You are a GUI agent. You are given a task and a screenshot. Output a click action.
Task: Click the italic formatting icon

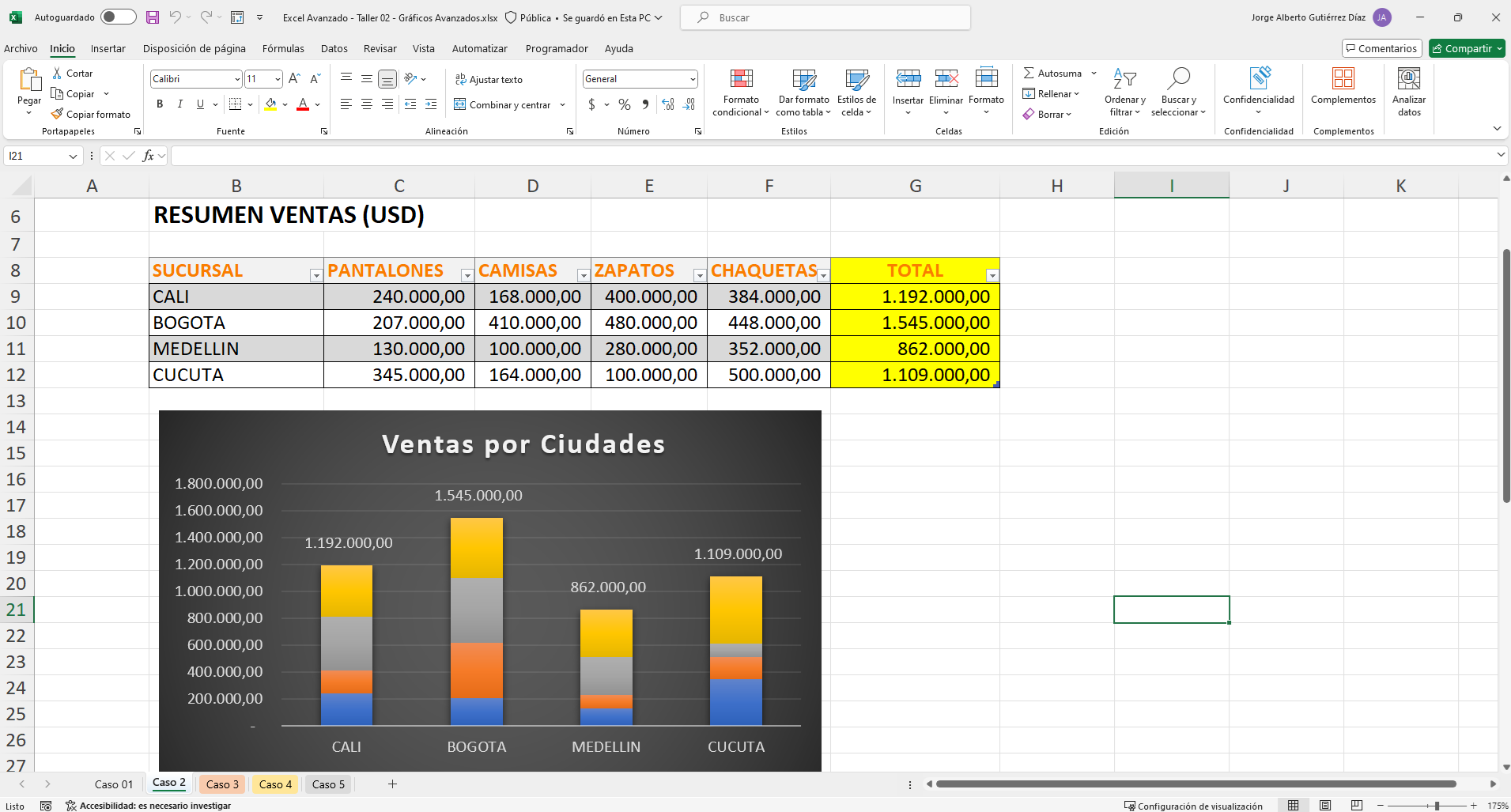pos(180,104)
